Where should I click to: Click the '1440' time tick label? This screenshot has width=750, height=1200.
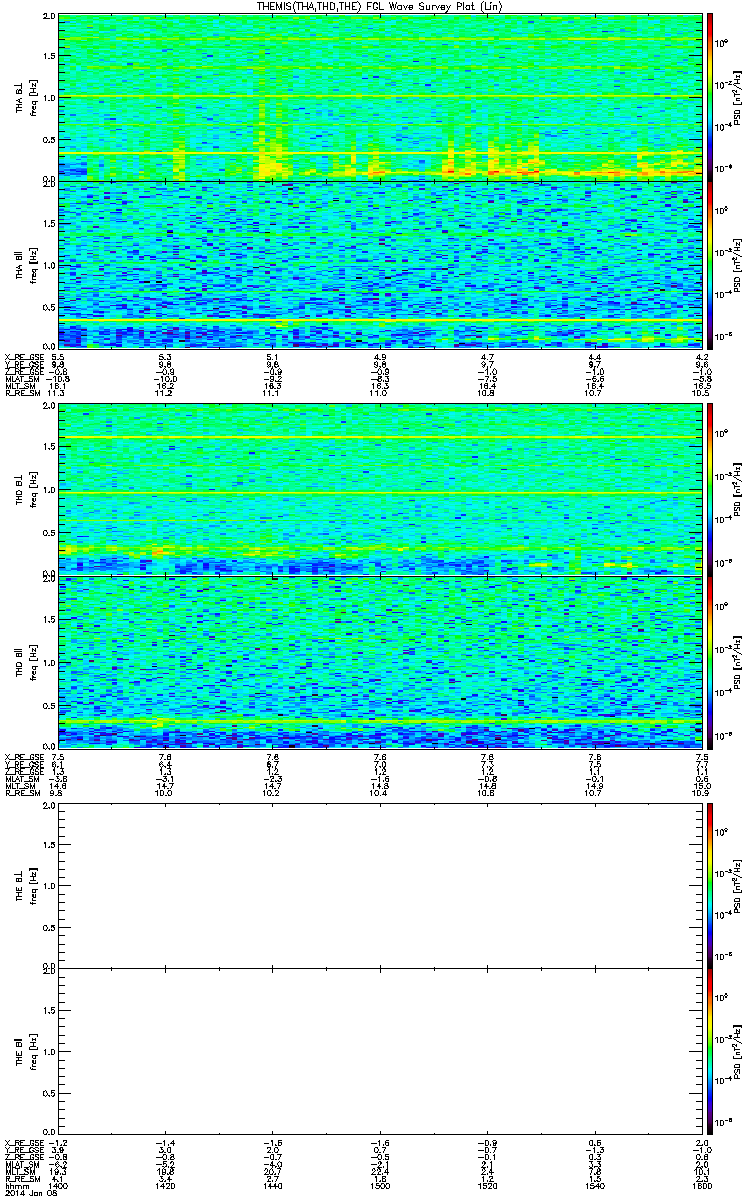[x=272, y=1185]
